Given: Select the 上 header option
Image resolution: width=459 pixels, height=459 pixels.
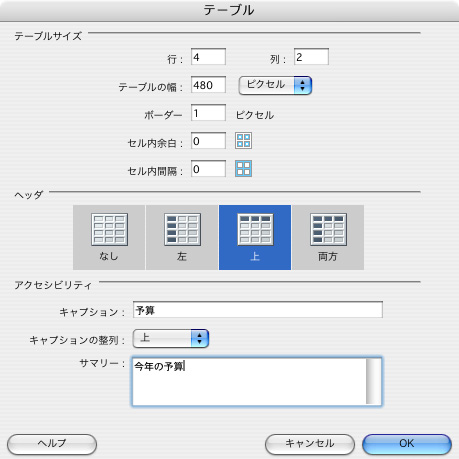Looking at the screenshot, I should pyautogui.click(x=255, y=237).
